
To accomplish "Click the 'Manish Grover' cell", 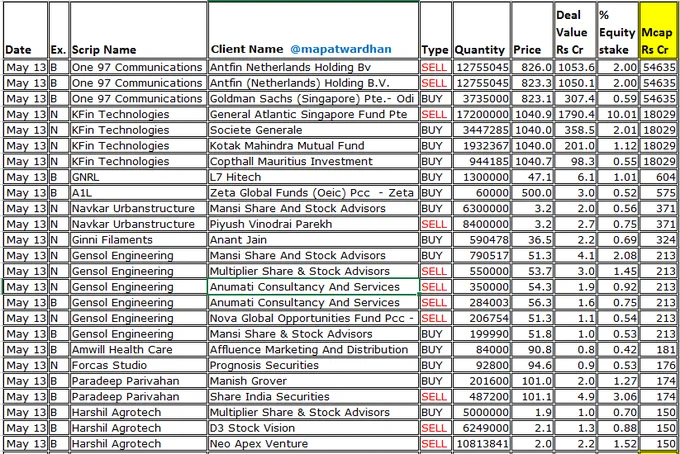I will pos(314,381).
